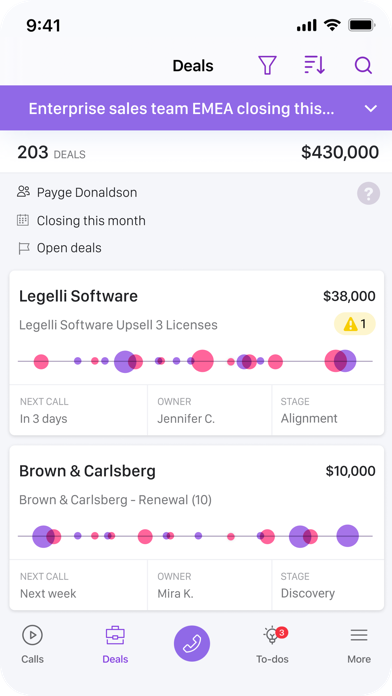This screenshot has width=392, height=696.
Task: Click the gray help question mark
Action: pos(368,193)
